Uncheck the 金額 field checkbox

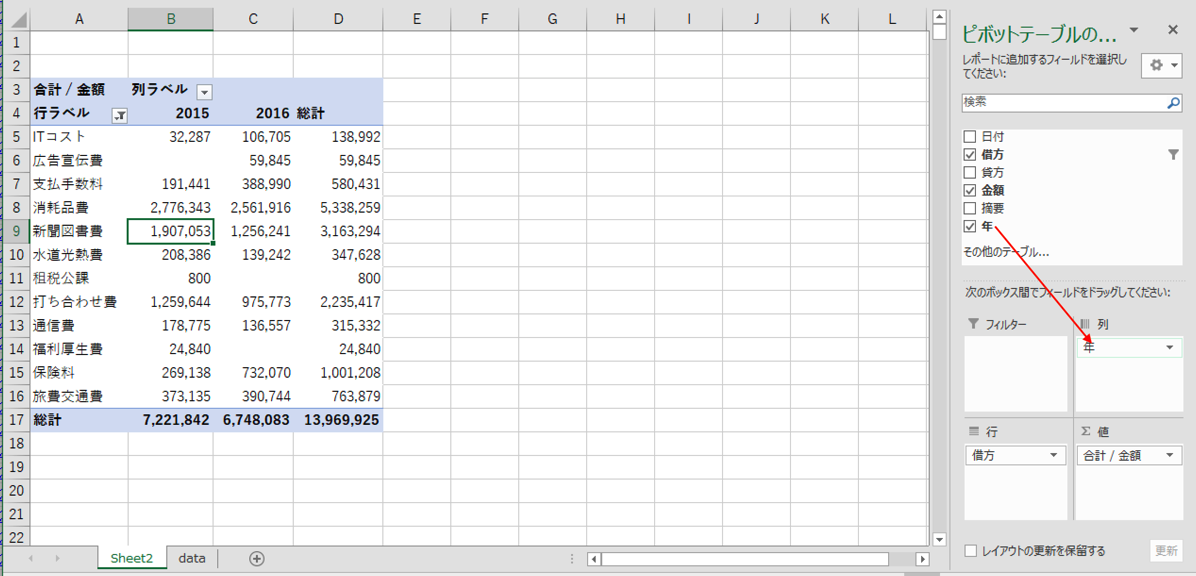pyautogui.click(x=969, y=191)
